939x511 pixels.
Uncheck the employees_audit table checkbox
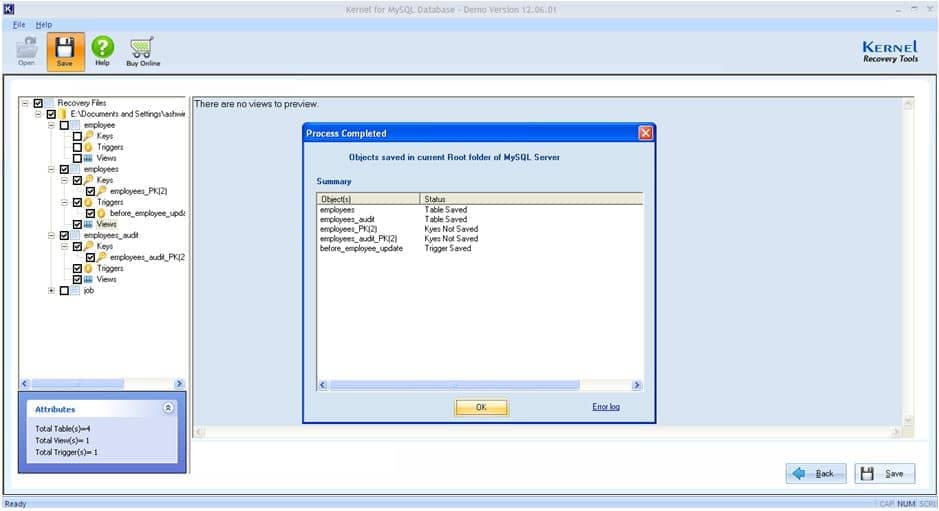[64, 235]
